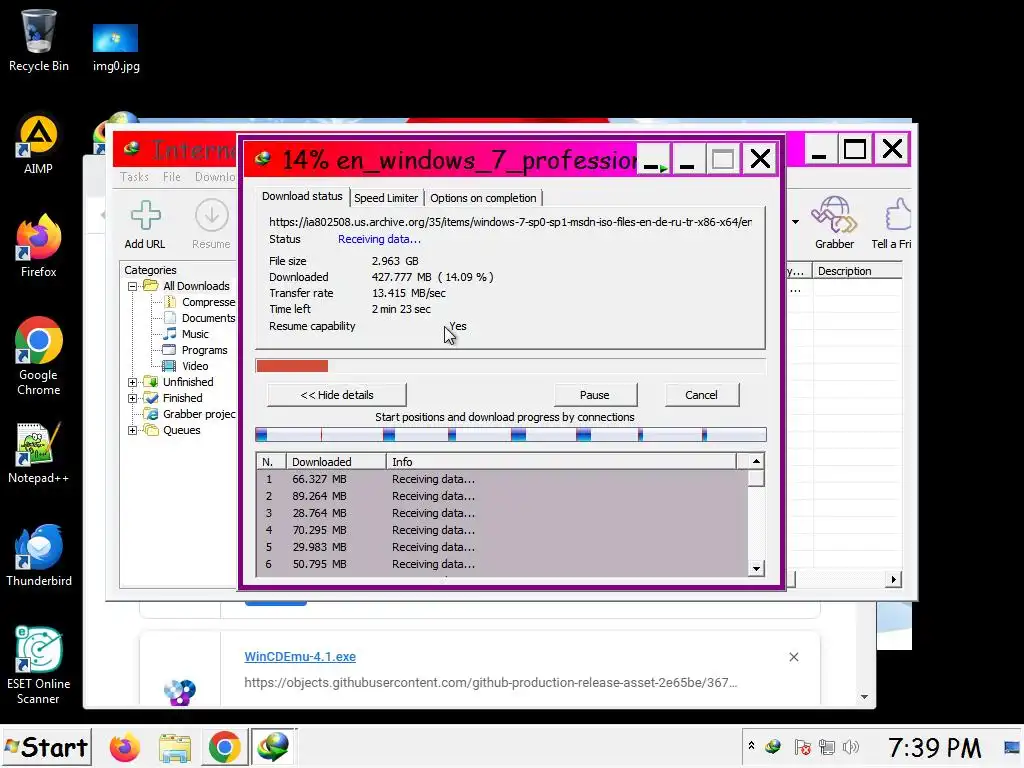Expand the Unfinished category

click(x=133, y=382)
